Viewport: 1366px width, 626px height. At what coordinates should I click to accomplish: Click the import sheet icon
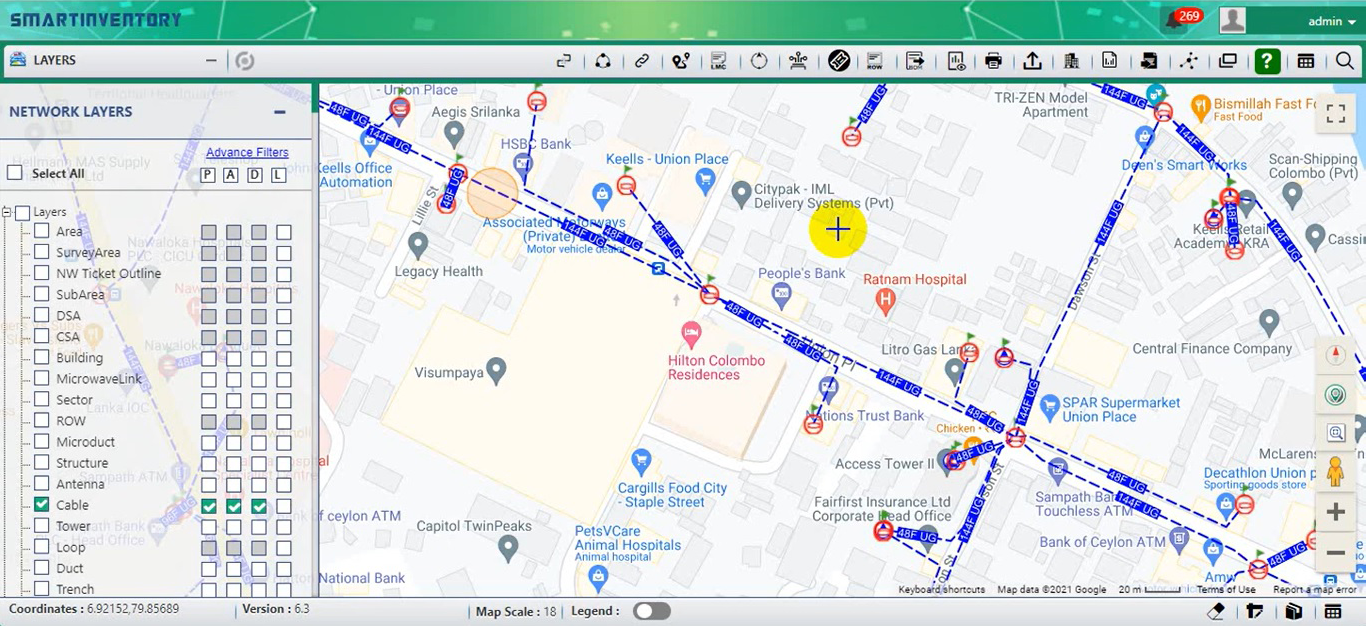pyautogui.click(x=1149, y=61)
